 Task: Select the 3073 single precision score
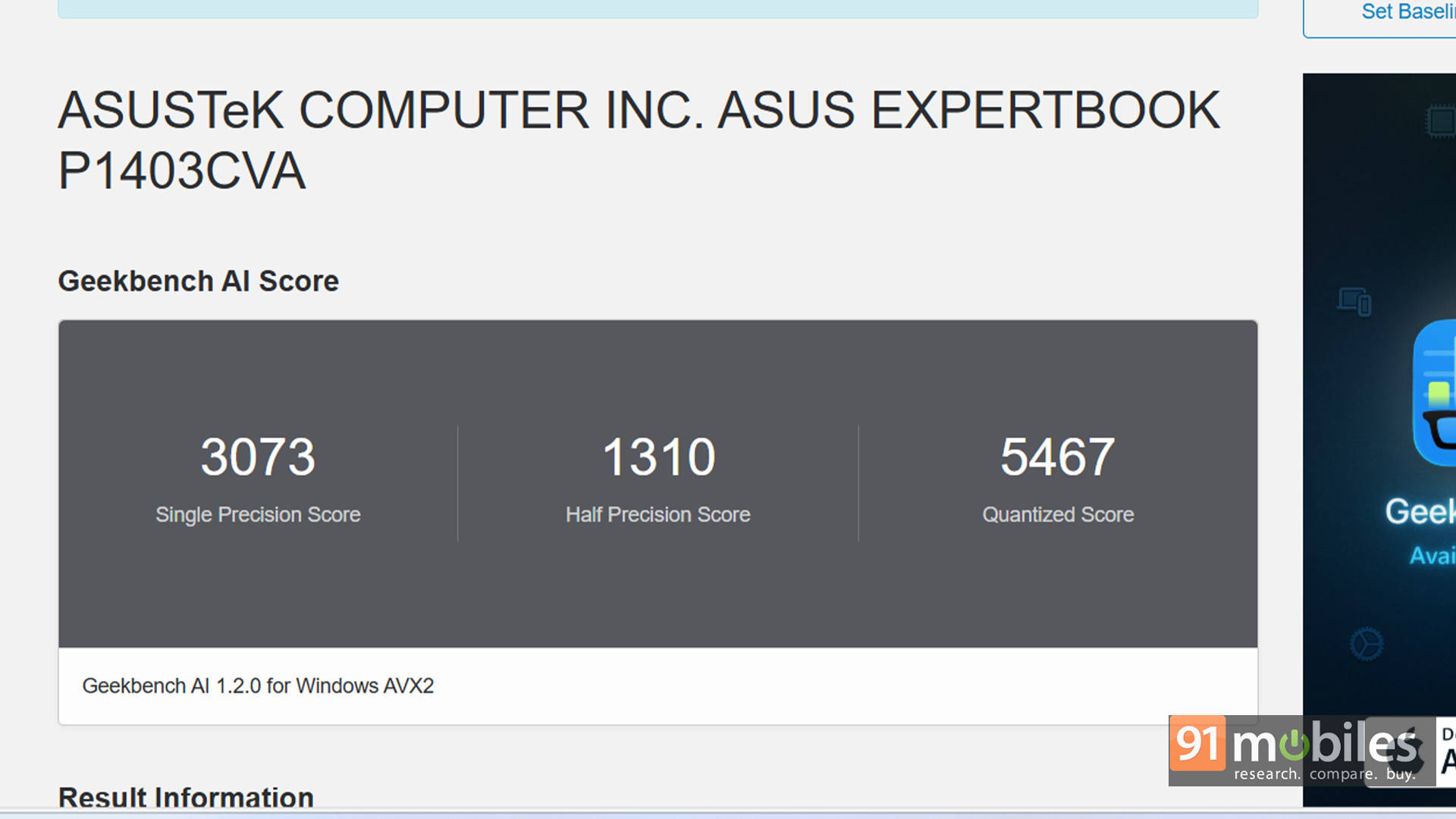pyautogui.click(x=258, y=457)
